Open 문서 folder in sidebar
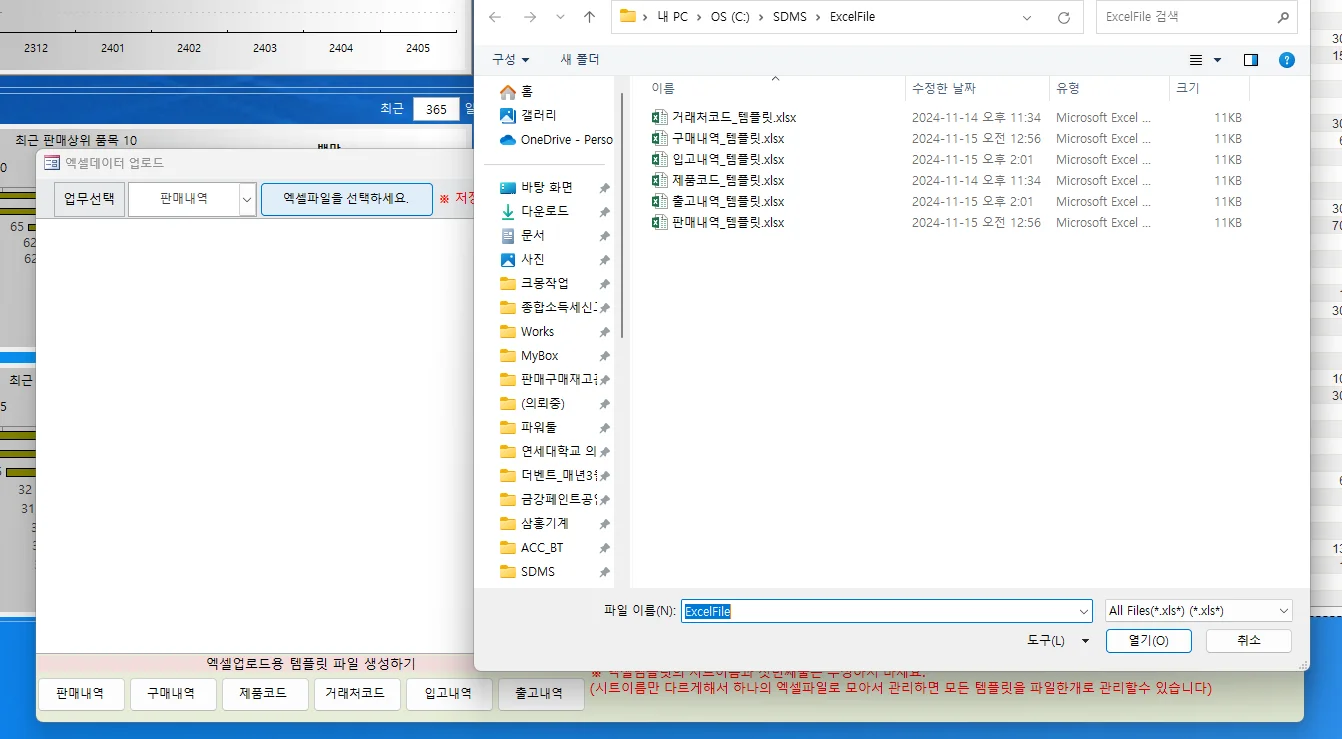Image resolution: width=1342 pixels, height=739 pixels. coord(532,235)
